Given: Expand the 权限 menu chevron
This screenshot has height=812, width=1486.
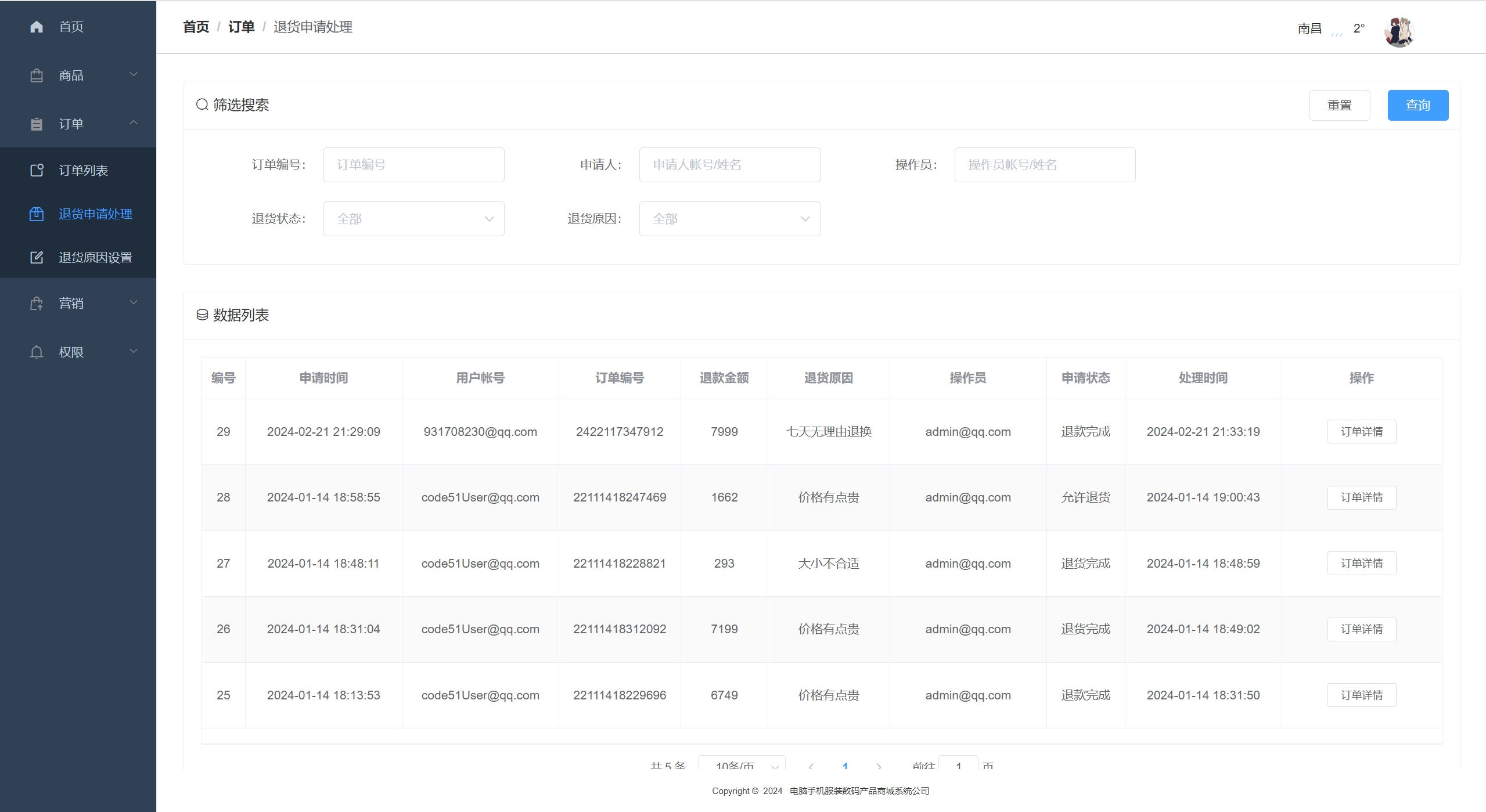Looking at the screenshot, I should point(134,351).
